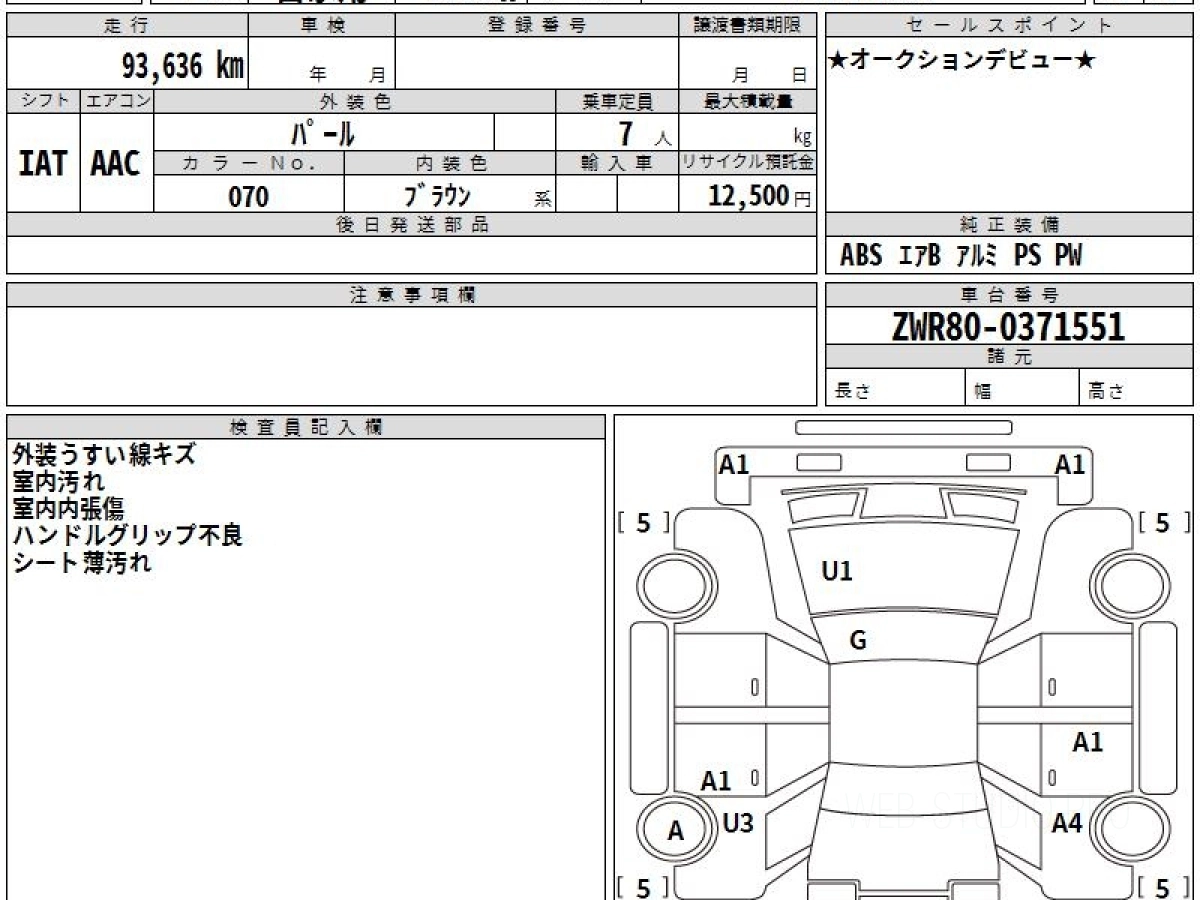The width and height of the screenshot is (1200, 900).
Task: Select the A1 mark directly above U3
Action: tap(716, 781)
